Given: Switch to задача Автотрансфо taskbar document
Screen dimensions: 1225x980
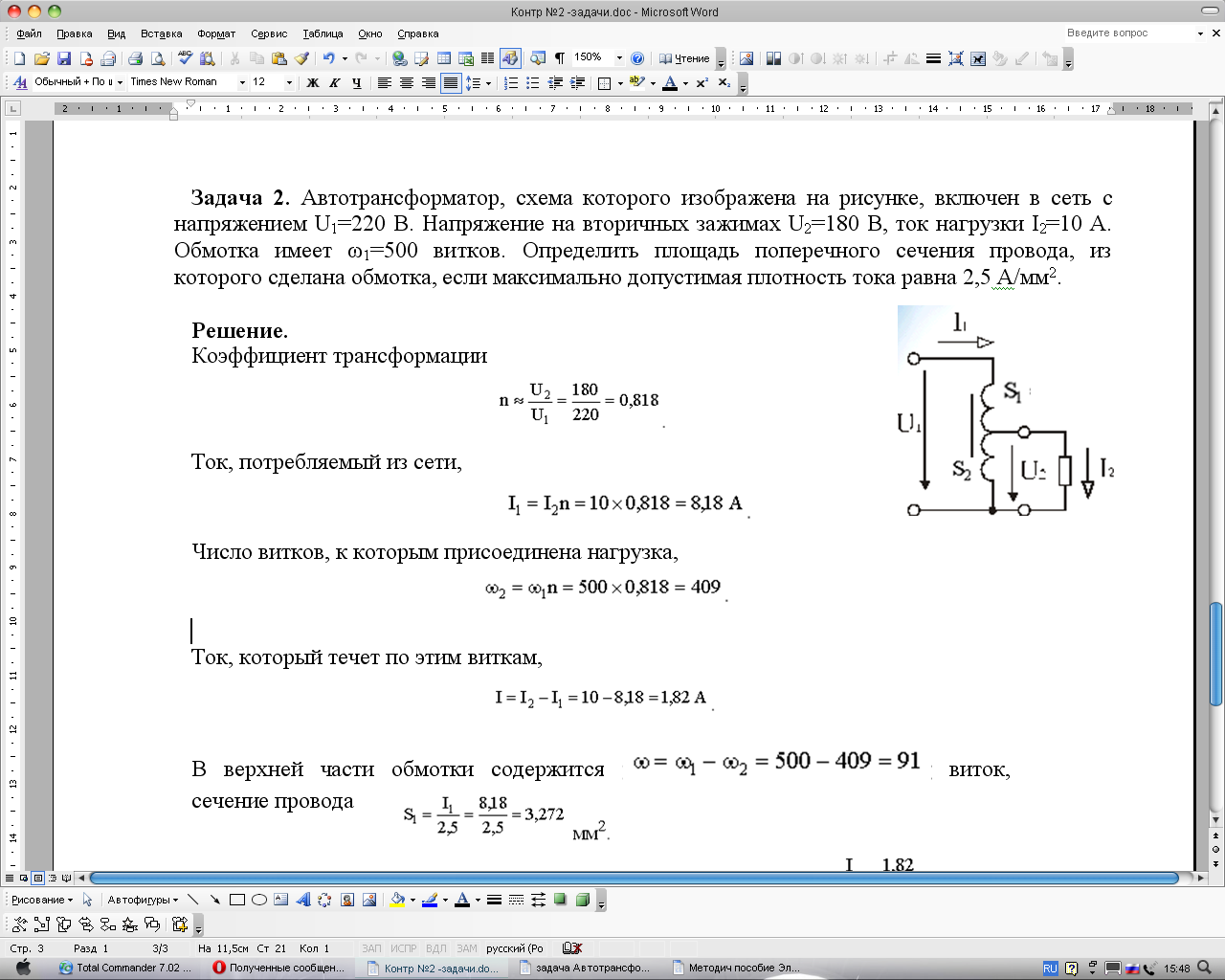Looking at the screenshot, I should click(585, 968).
